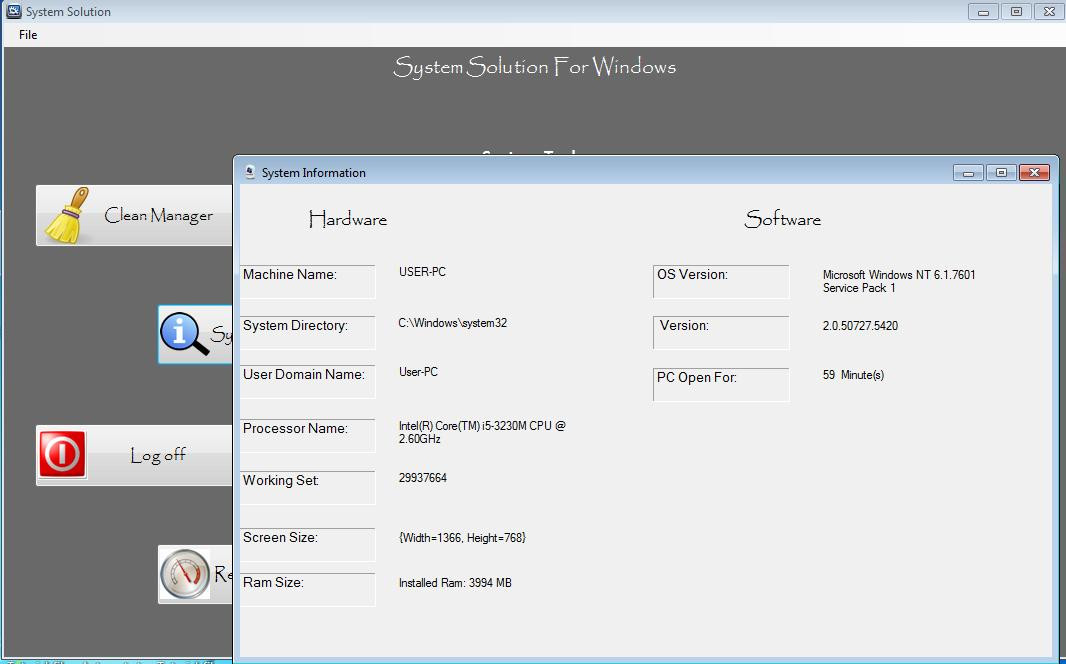1066x664 pixels.
Task: Click the System Information window title text
Action: [x=313, y=173]
